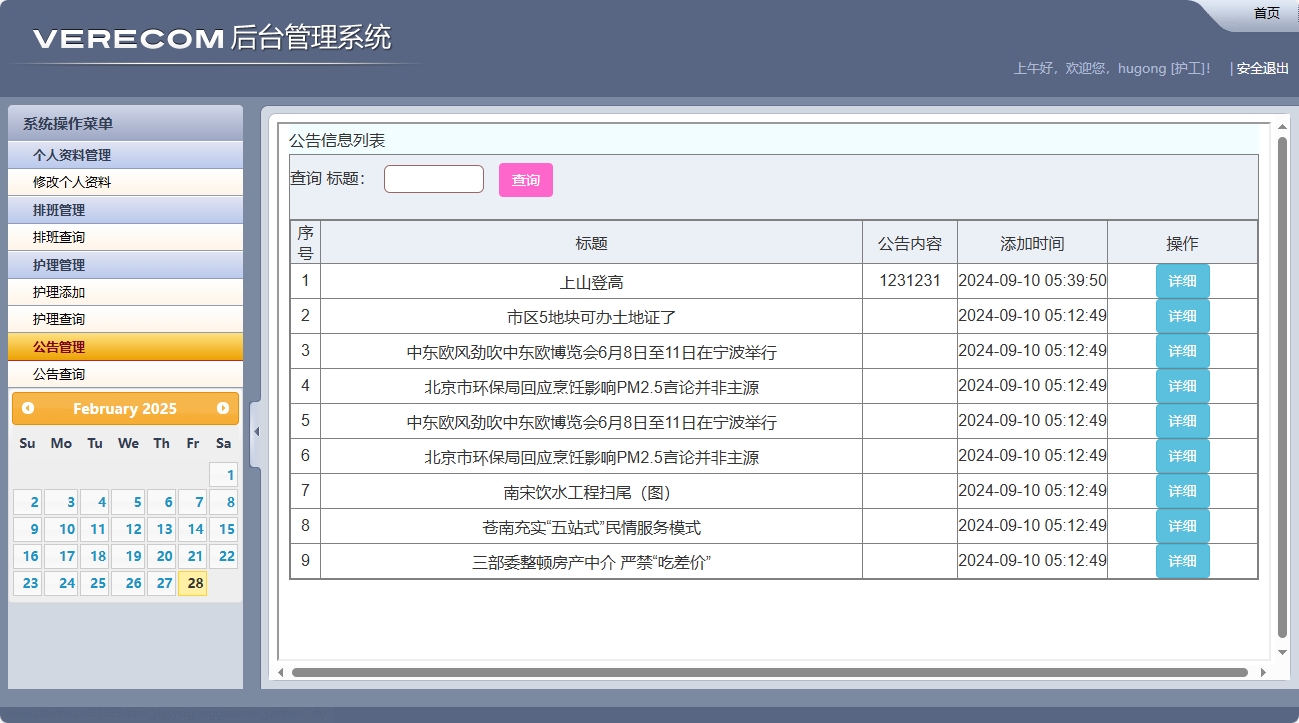View 详细 for the 三部委整顿房产中介 row
The height and width of the screenshot is (723, 1299).
pos(1182,561)
